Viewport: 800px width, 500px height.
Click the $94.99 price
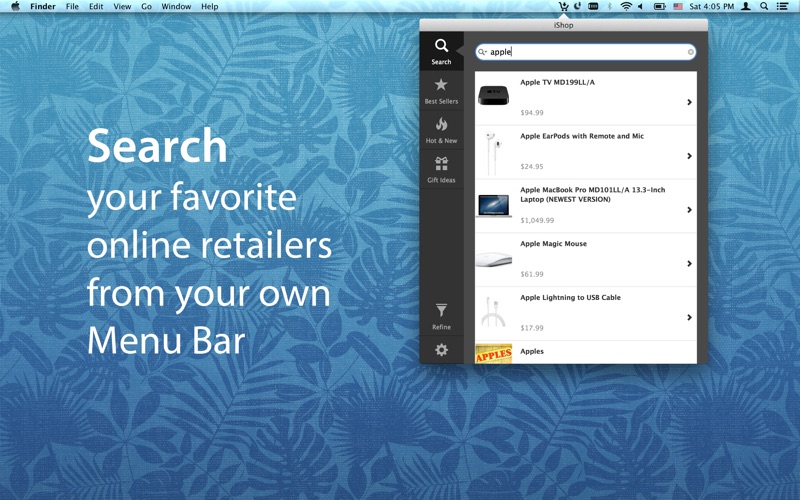point(532,113)
